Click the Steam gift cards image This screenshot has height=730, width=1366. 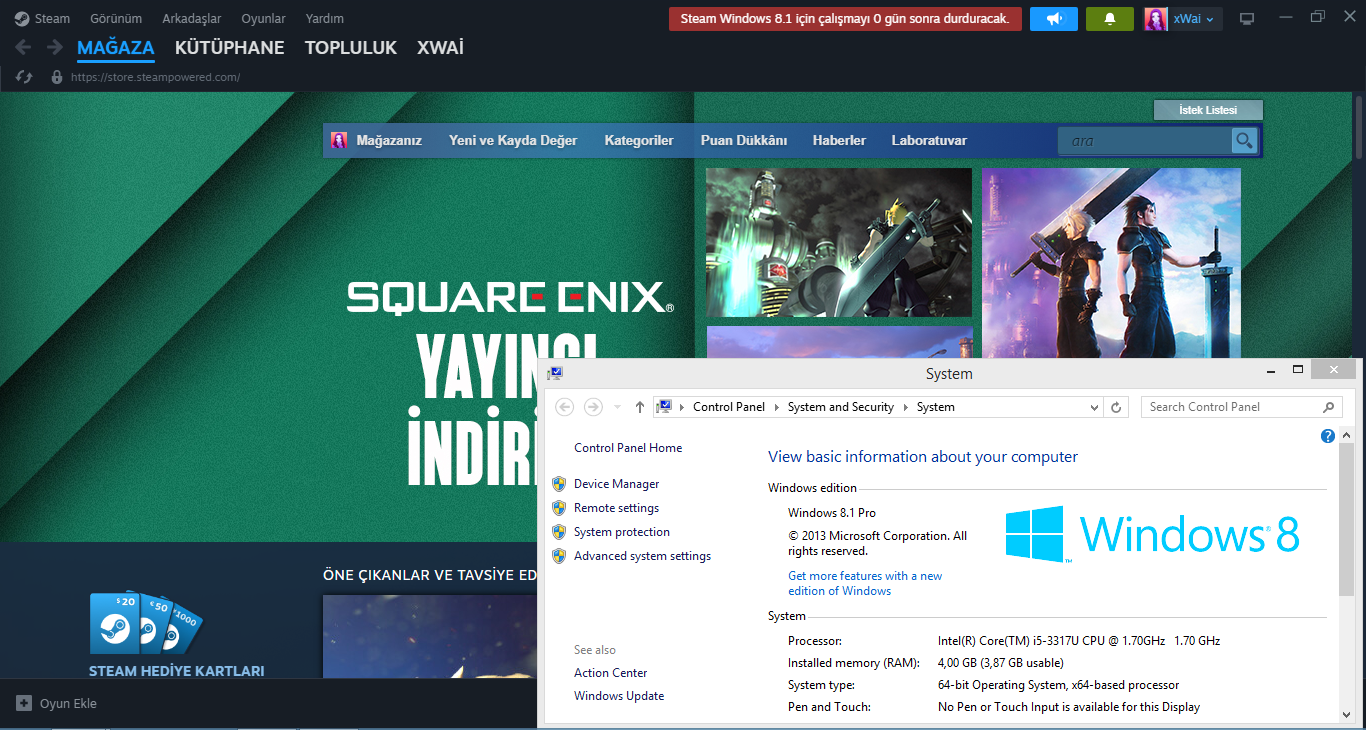[146, 624]
